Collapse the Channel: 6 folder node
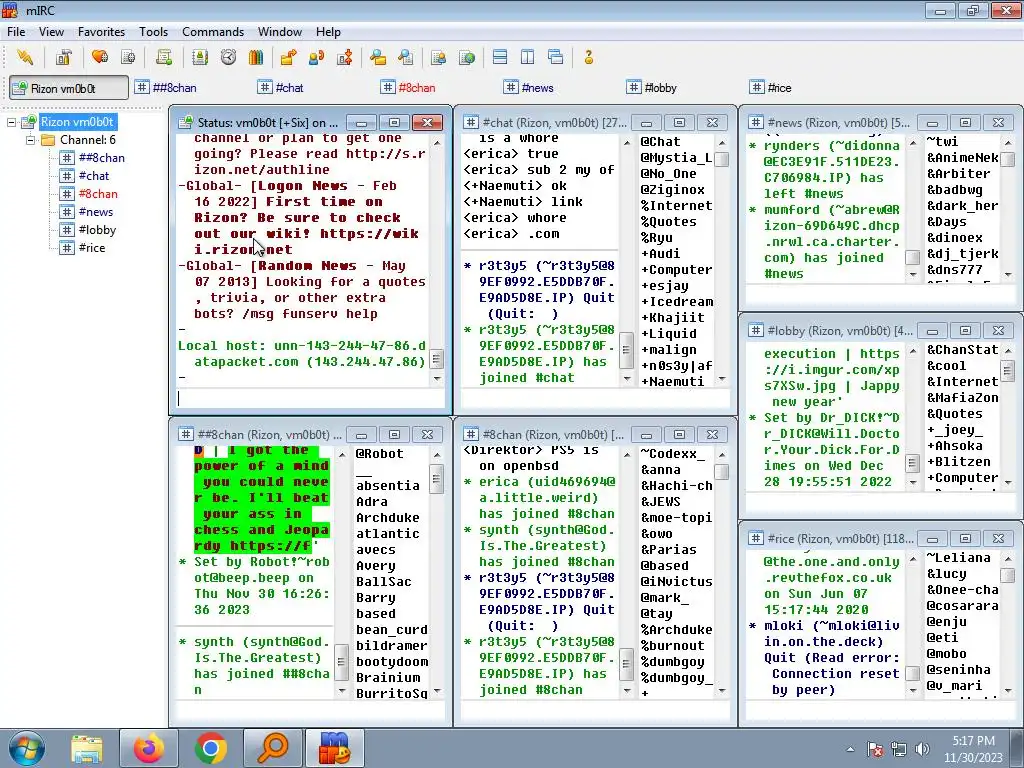The image size is (1024, 768). 30,140
